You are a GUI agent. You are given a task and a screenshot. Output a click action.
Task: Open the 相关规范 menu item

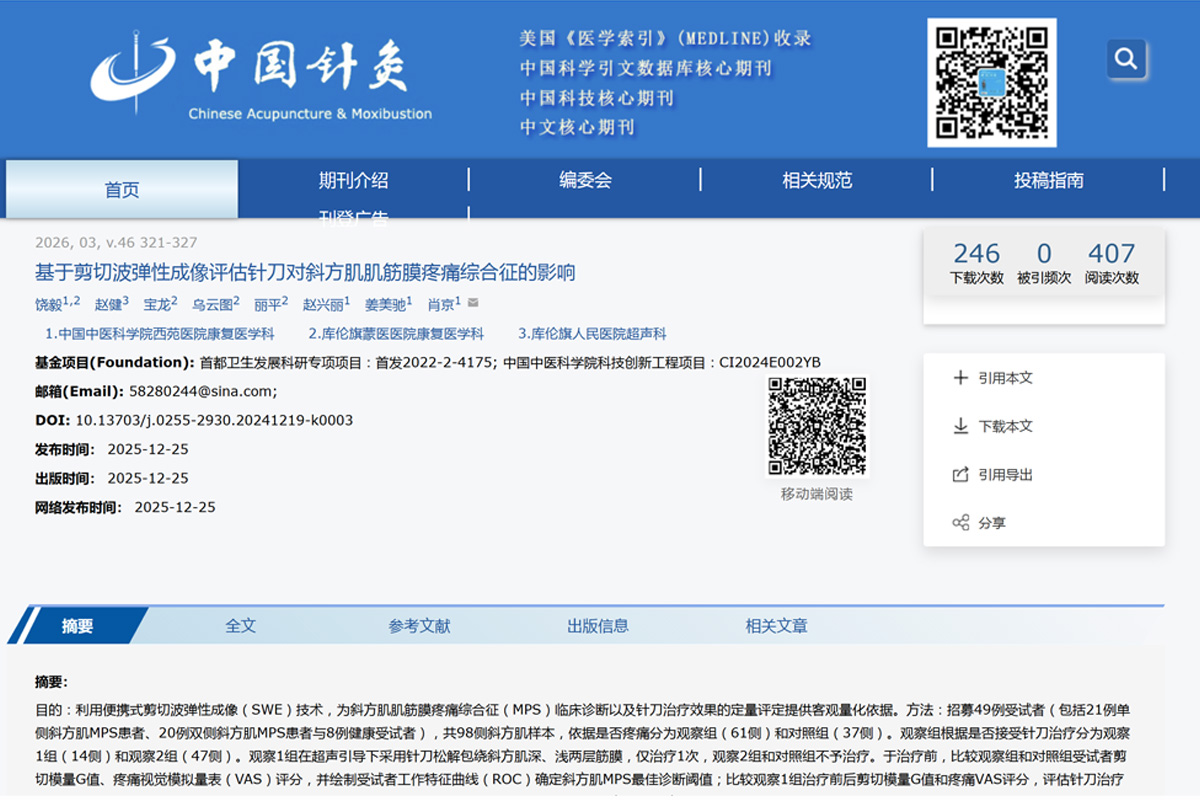817,180
